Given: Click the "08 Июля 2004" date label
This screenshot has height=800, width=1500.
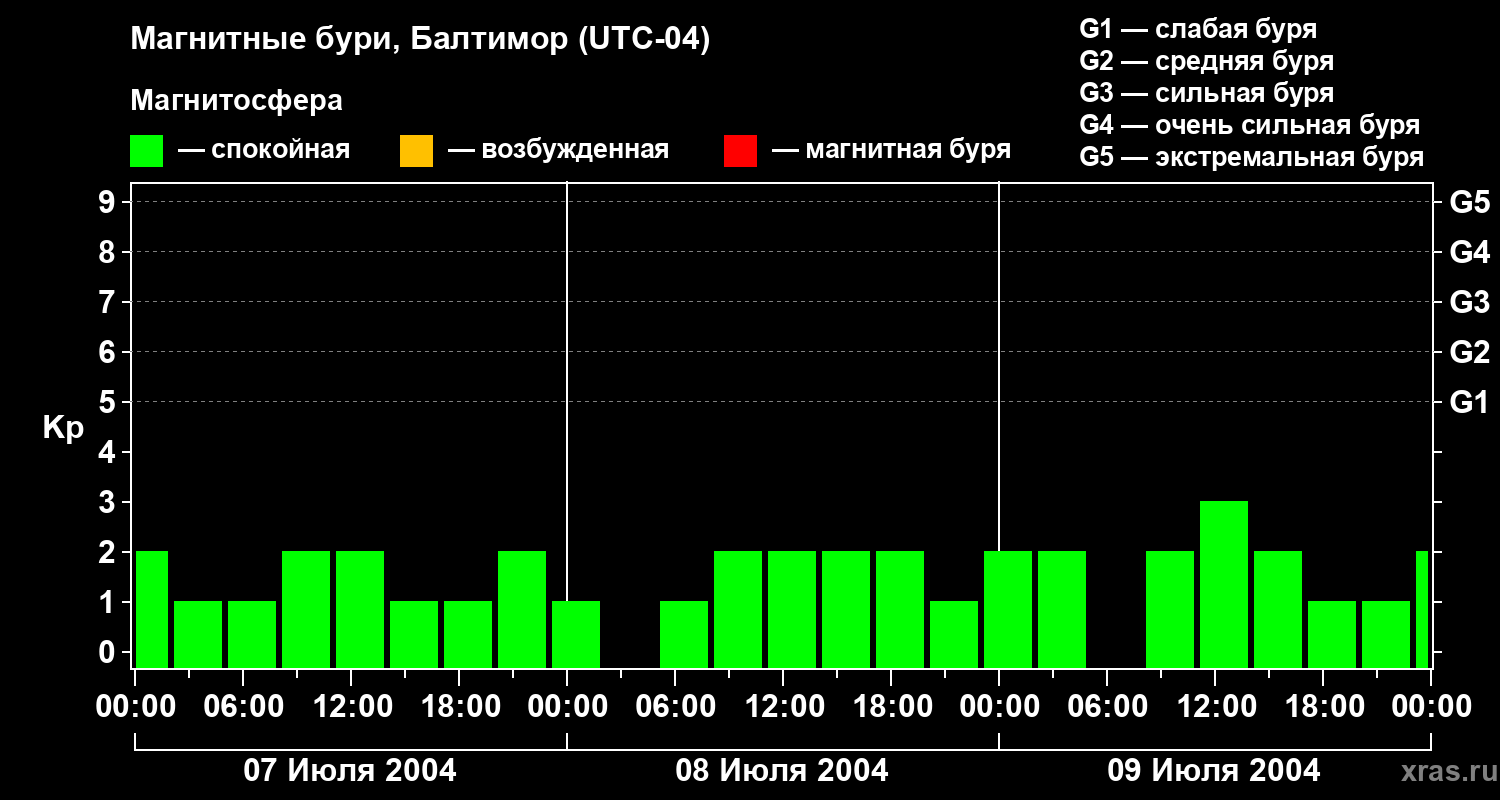Looking at the screenshot, I should [782, 770].
